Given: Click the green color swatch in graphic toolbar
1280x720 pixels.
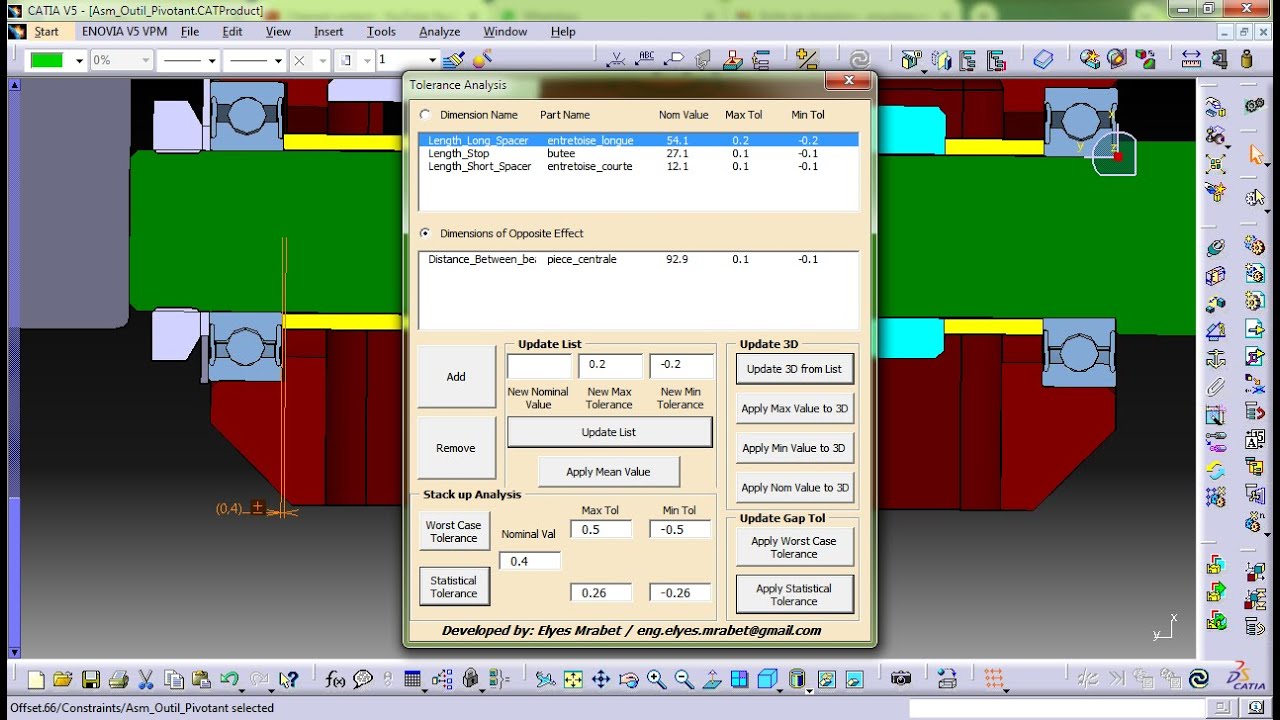Looking at the screenshot, I should [x=47, y=60].
